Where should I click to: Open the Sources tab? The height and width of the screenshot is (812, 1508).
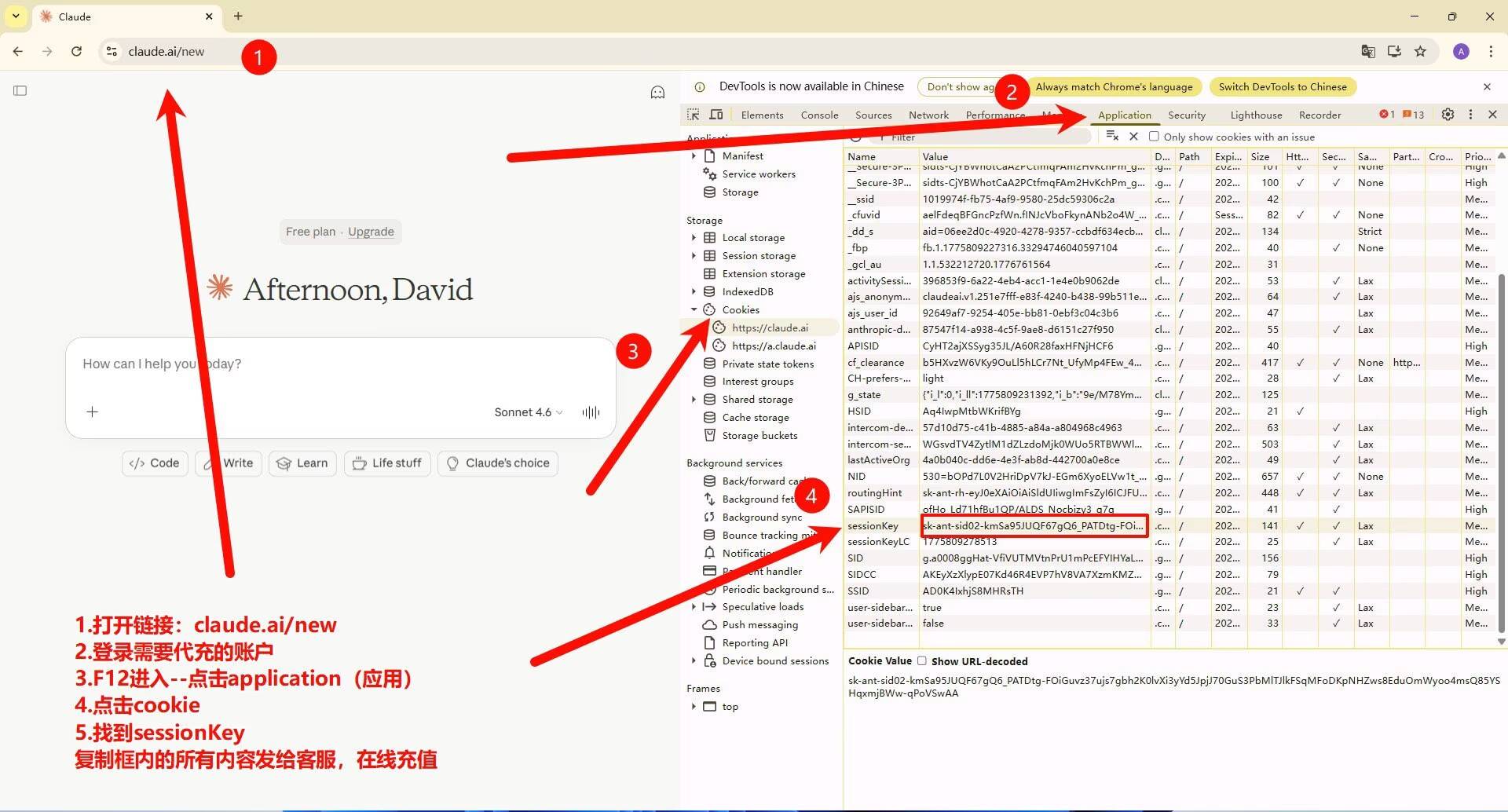(x=873, y=115)
